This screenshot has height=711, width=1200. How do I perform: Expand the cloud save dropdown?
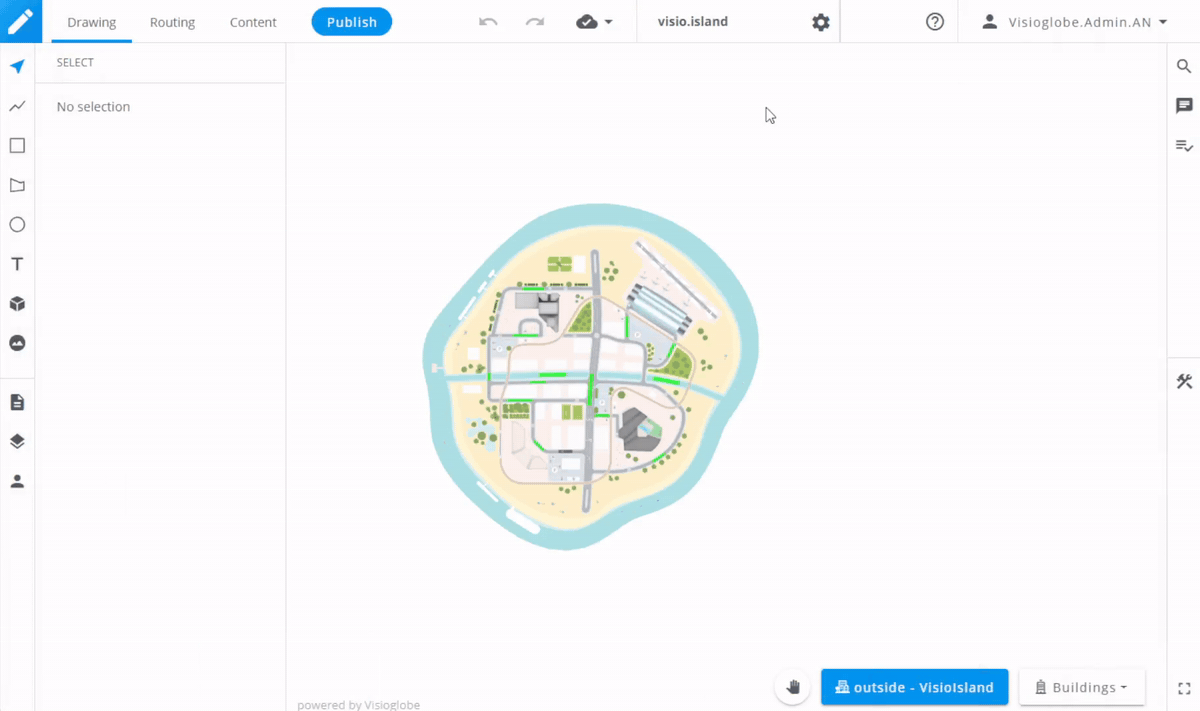pyautogui.click(x=595, y=22)
